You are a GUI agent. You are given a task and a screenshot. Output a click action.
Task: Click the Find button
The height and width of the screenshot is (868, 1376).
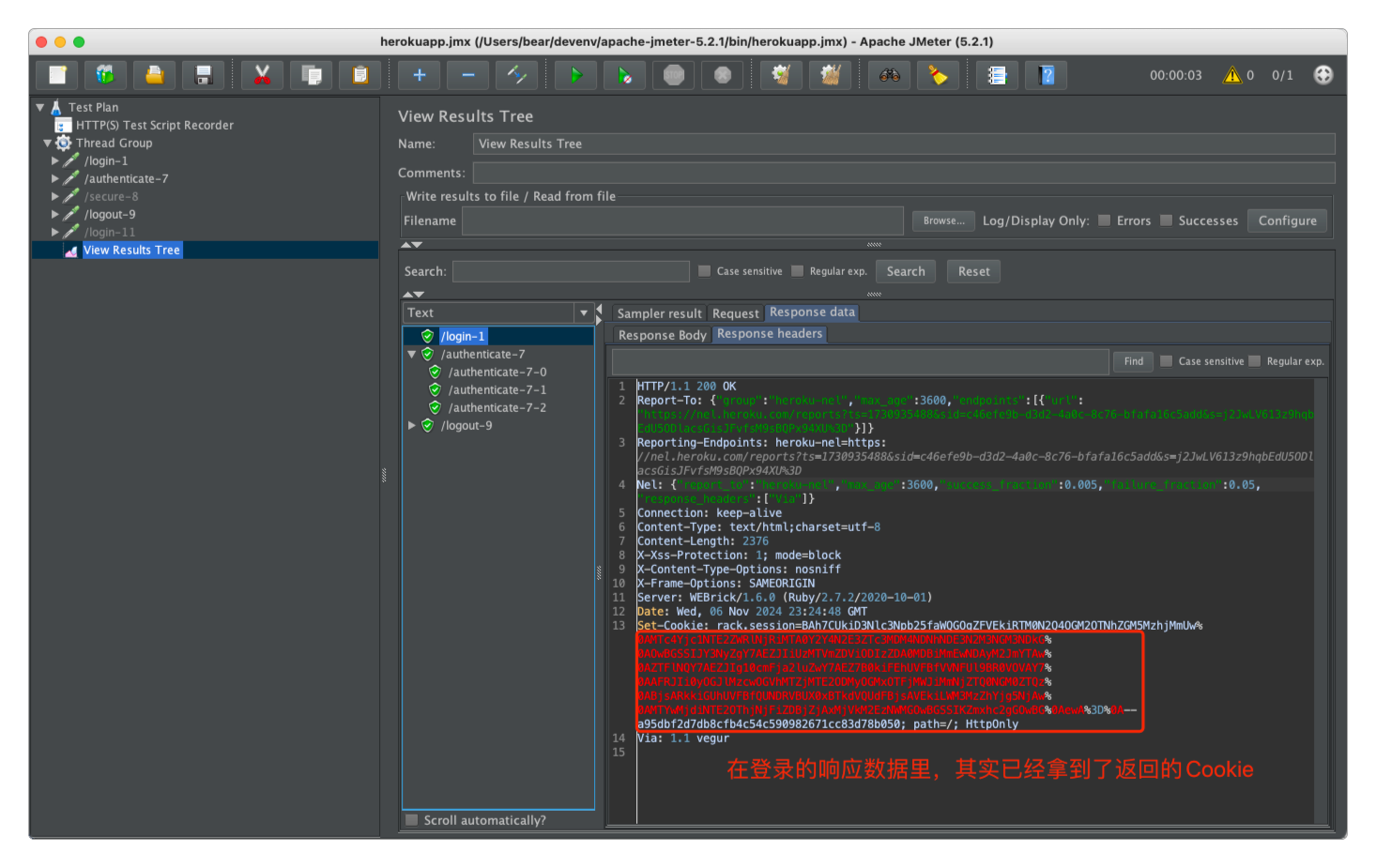pyautogui.click(x=1134, y=361)
